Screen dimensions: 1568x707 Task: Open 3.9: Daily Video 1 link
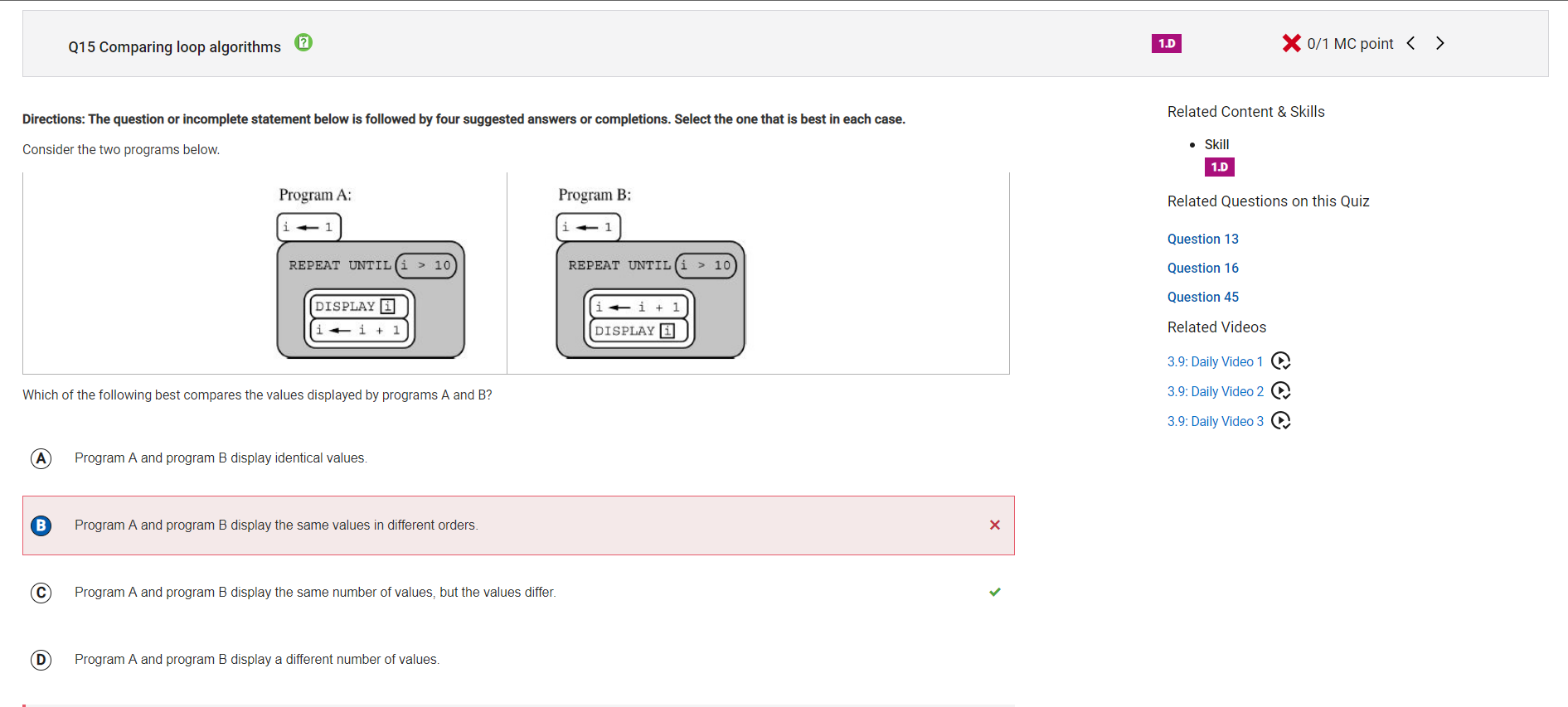(1215, 361)
